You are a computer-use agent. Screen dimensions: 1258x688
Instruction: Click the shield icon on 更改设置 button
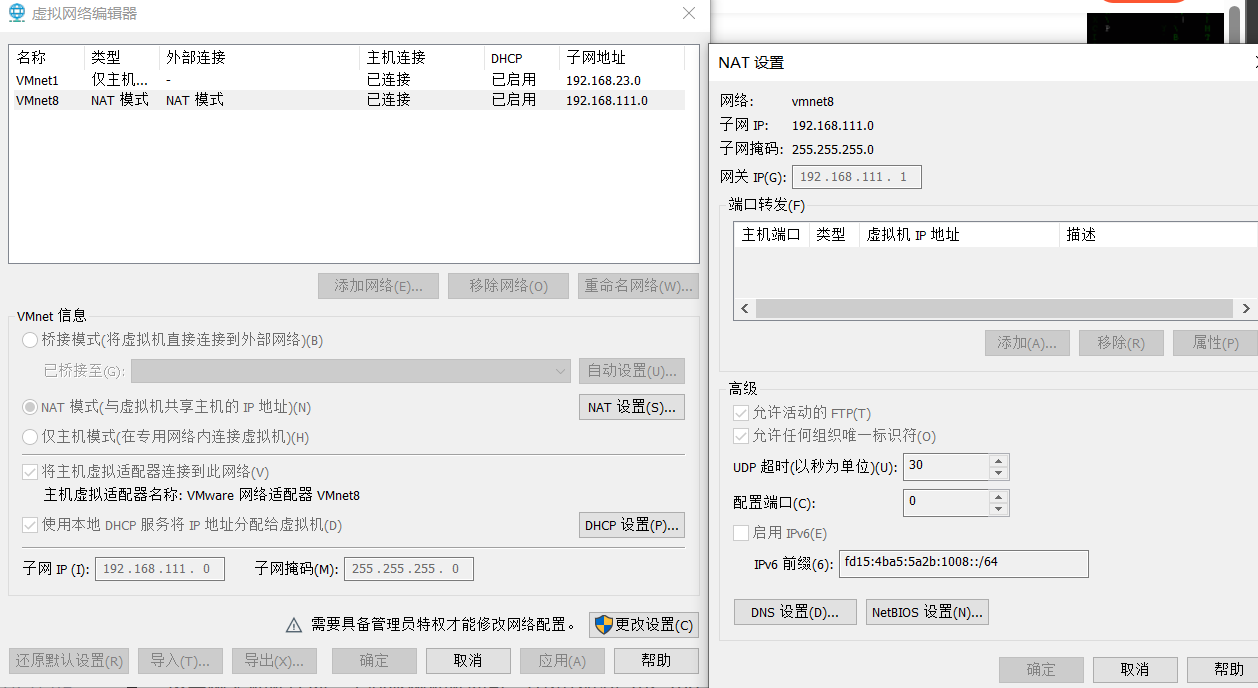[x=603, y=625]
